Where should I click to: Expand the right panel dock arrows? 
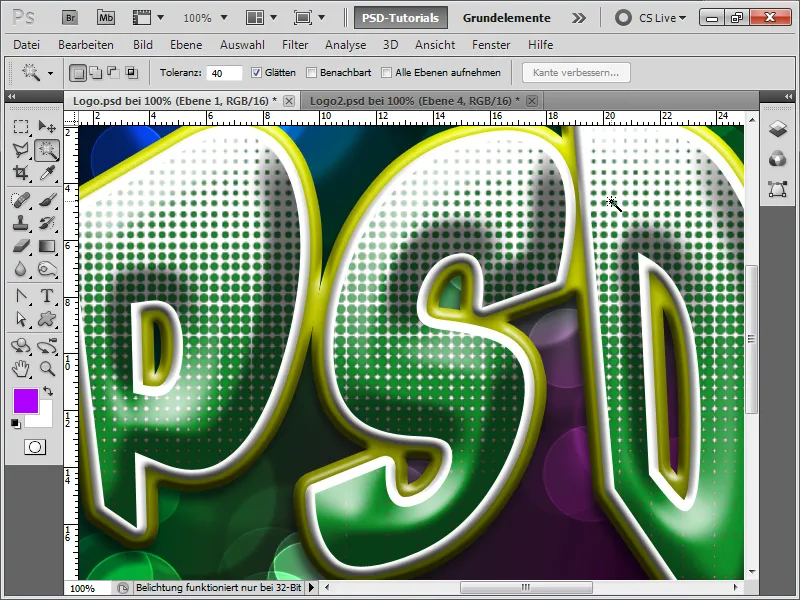788,96
